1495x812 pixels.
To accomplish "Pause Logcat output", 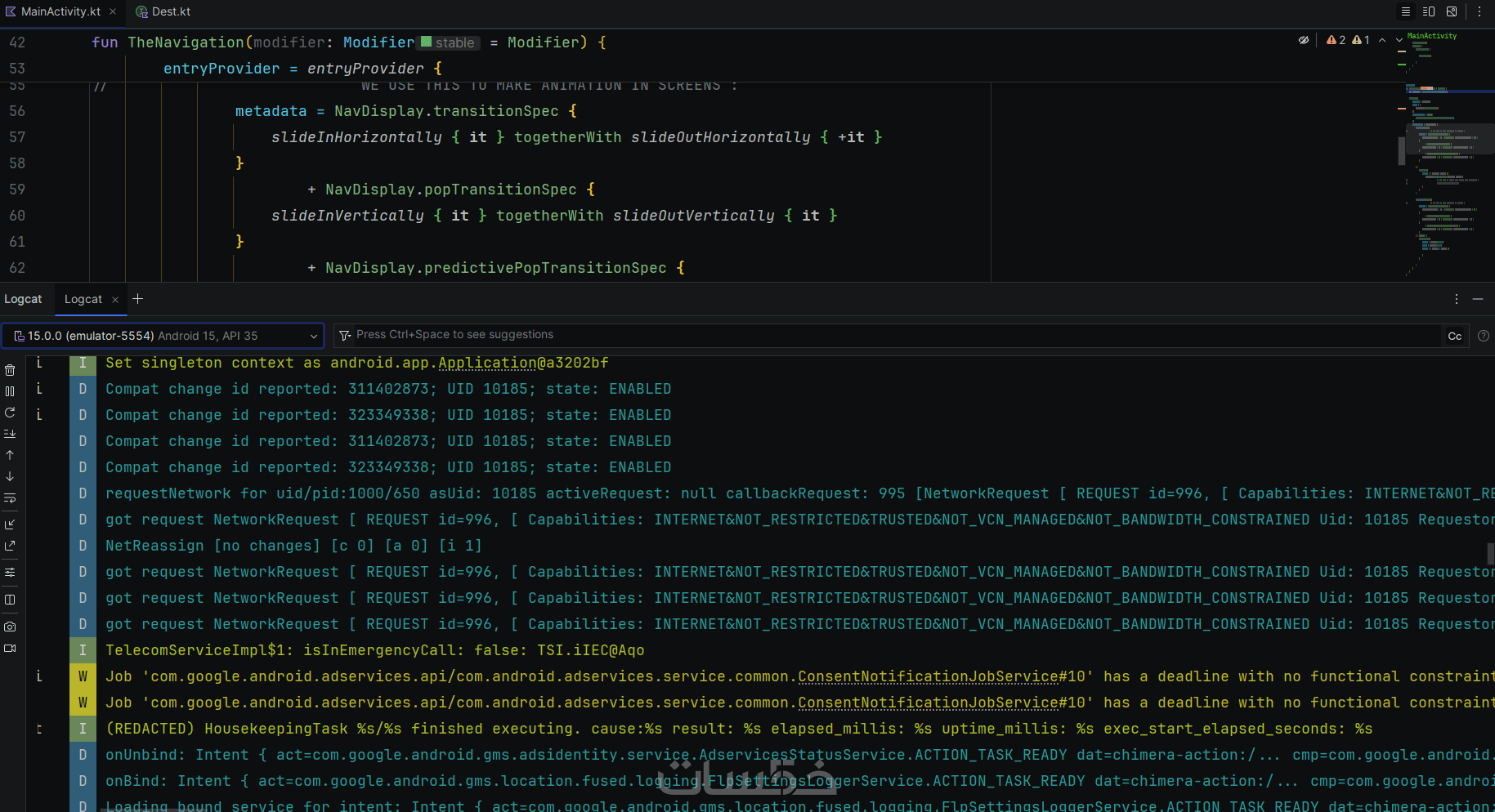I will tap(10, 391).
